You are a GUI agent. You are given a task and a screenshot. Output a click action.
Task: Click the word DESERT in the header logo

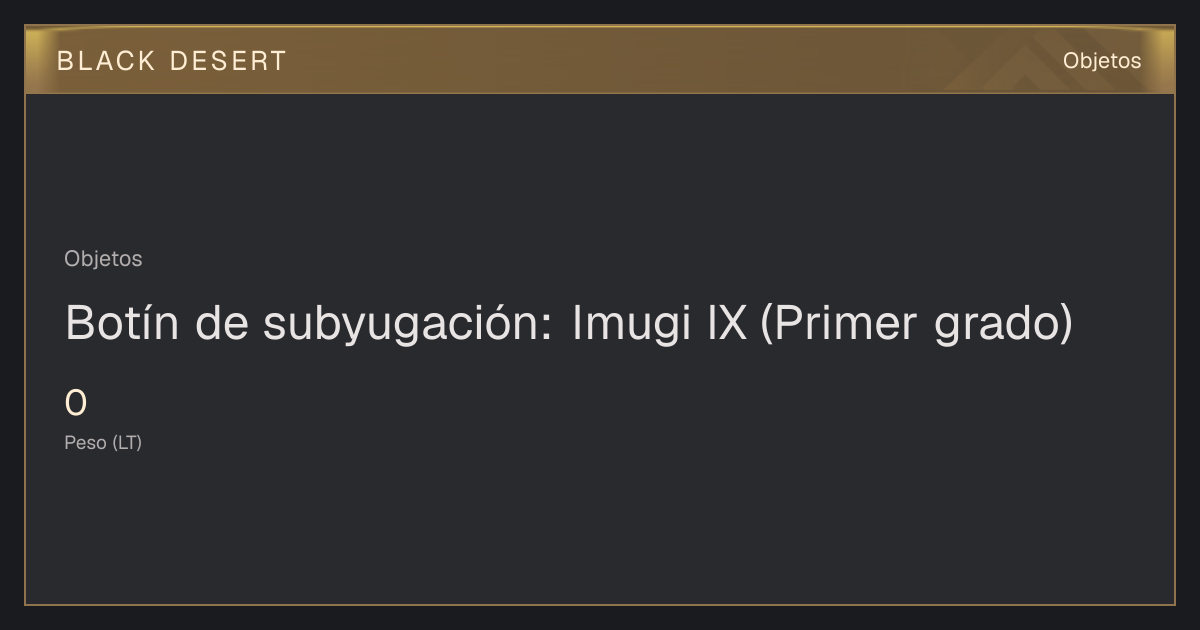click(228, 61)
